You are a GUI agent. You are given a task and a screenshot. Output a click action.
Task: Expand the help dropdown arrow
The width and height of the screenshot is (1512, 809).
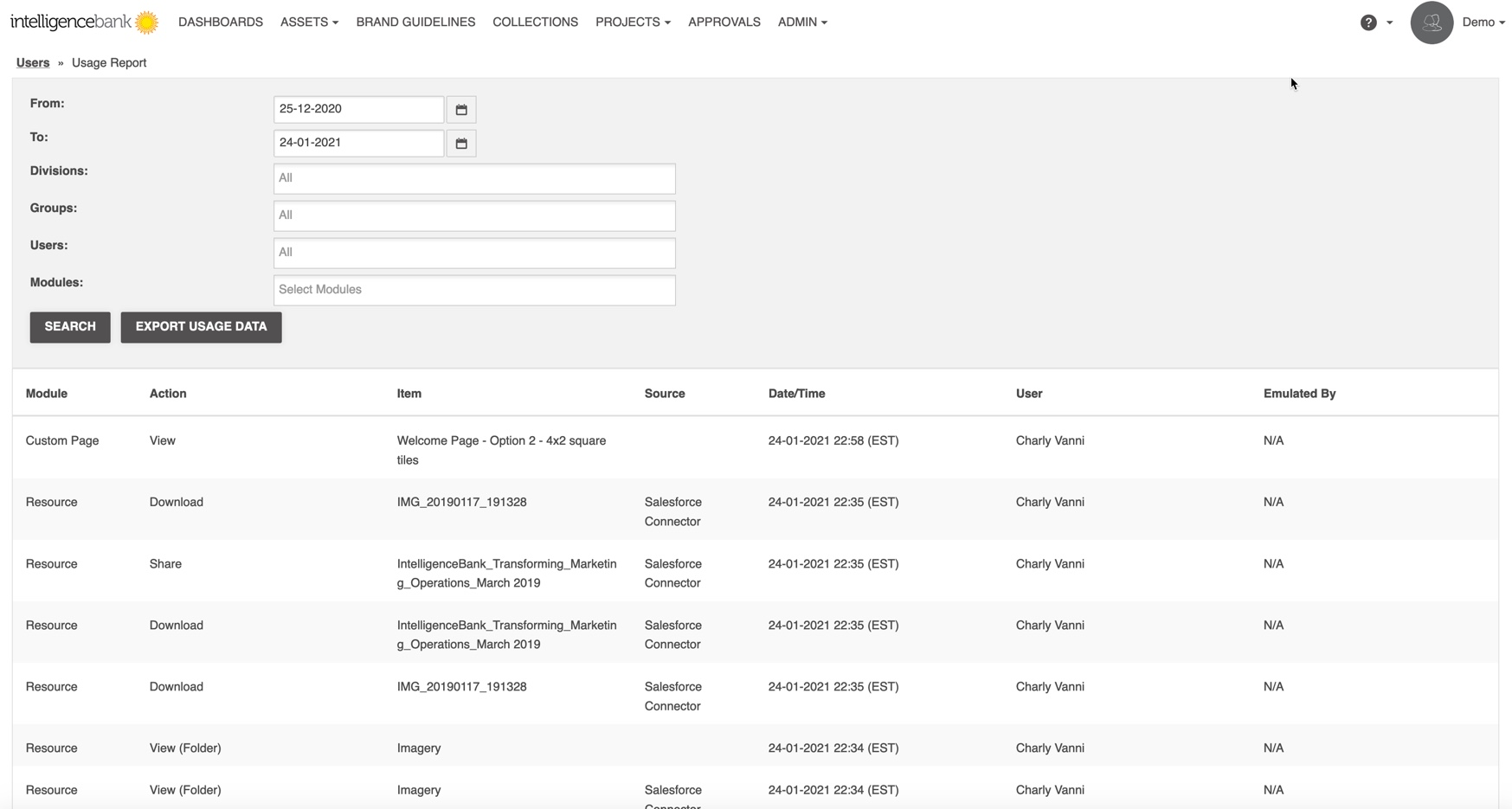pyautogui.click(x=1389, y=23)
